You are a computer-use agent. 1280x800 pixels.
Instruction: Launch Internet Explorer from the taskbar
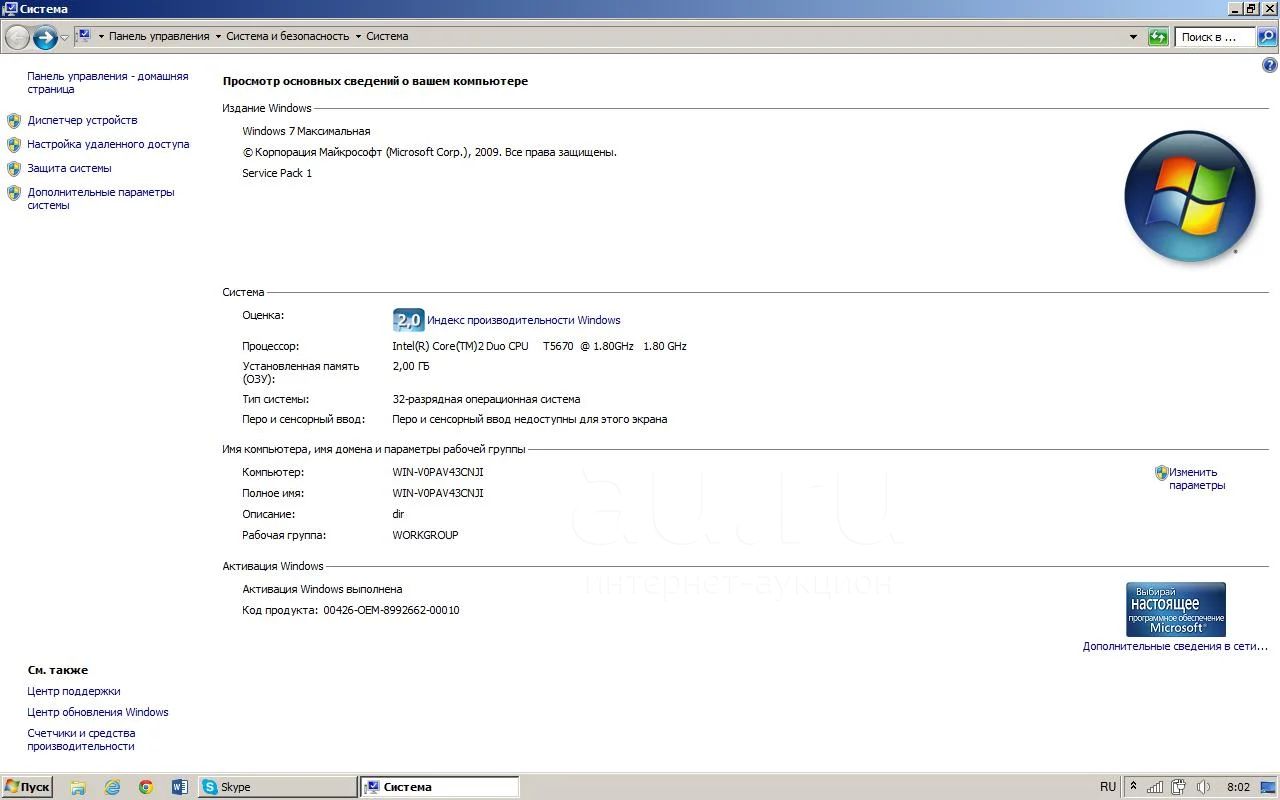(112, 787)
